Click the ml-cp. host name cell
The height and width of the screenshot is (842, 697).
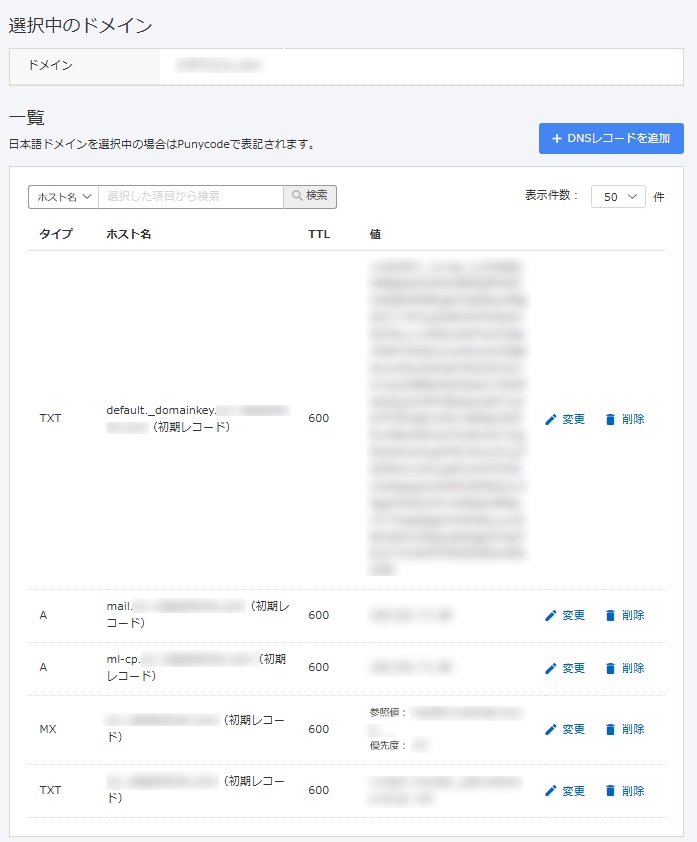click(x=199, y=667)
